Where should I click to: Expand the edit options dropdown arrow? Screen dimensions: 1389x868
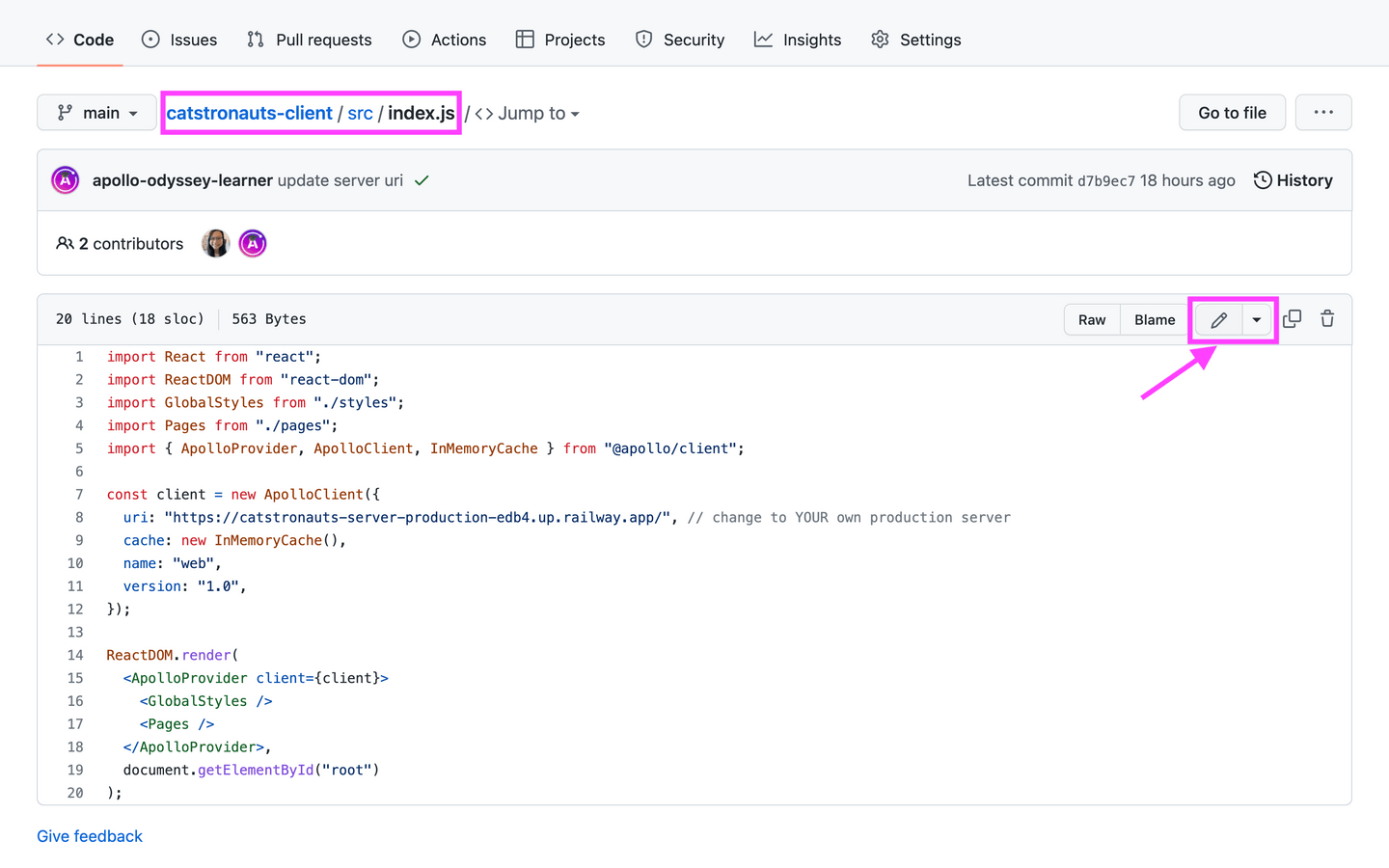[x=1256, y=320]
